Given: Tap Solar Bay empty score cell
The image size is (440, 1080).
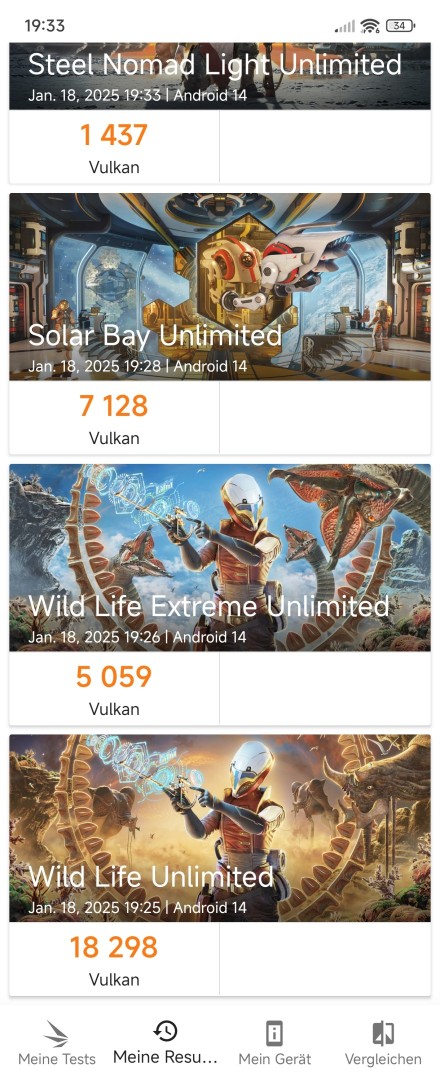Looking at the screenshot, I should pyautogui.click(x=325, y=417).
